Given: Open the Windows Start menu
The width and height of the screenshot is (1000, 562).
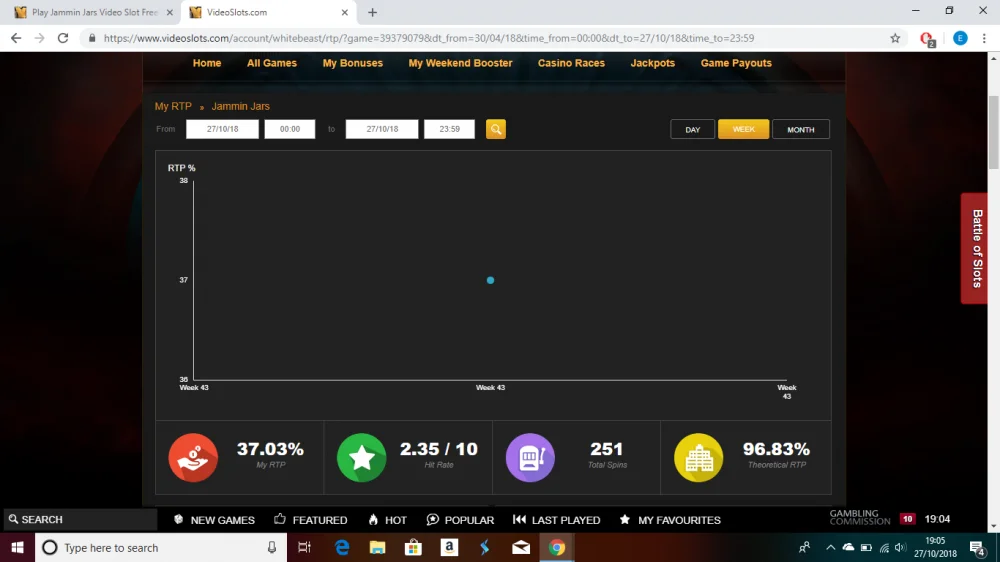Looking at the screenshot, I should tap(17, 547).
